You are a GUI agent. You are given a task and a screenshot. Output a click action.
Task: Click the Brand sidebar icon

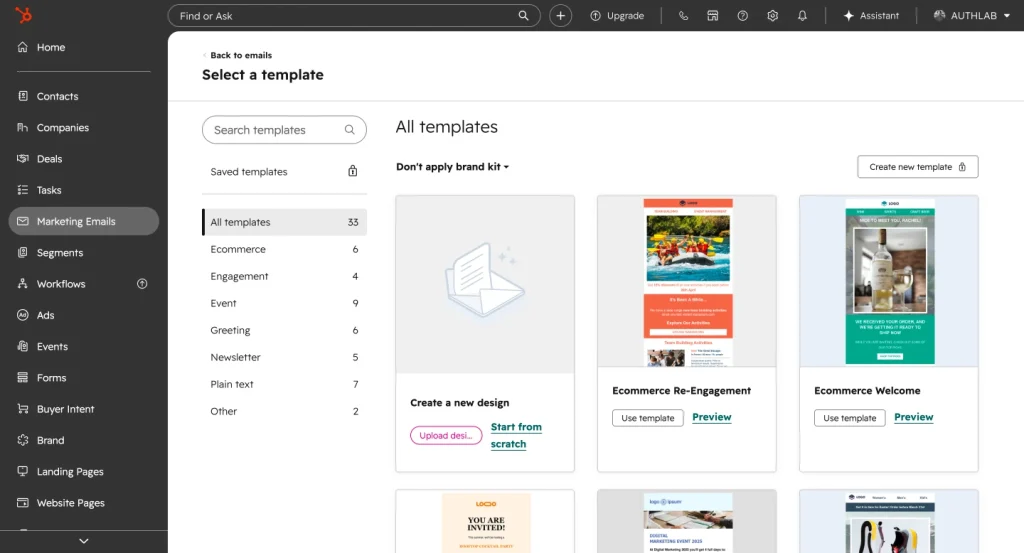(23, 440)
